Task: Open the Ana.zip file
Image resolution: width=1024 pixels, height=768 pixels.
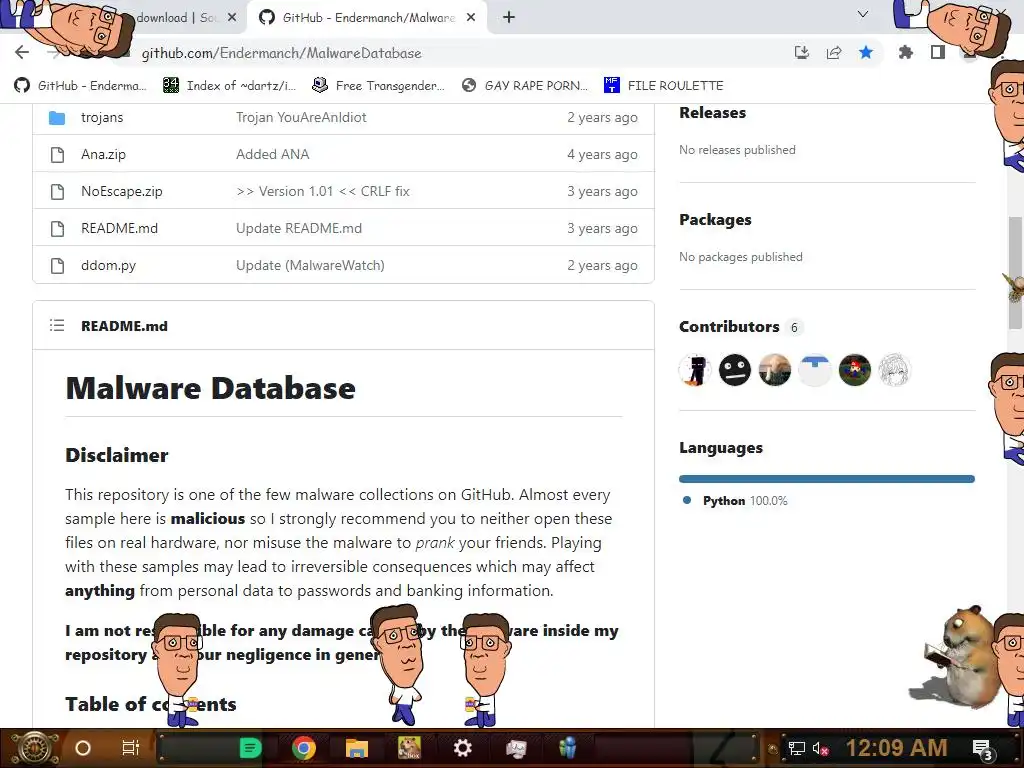Action: (x=103, y=155)
